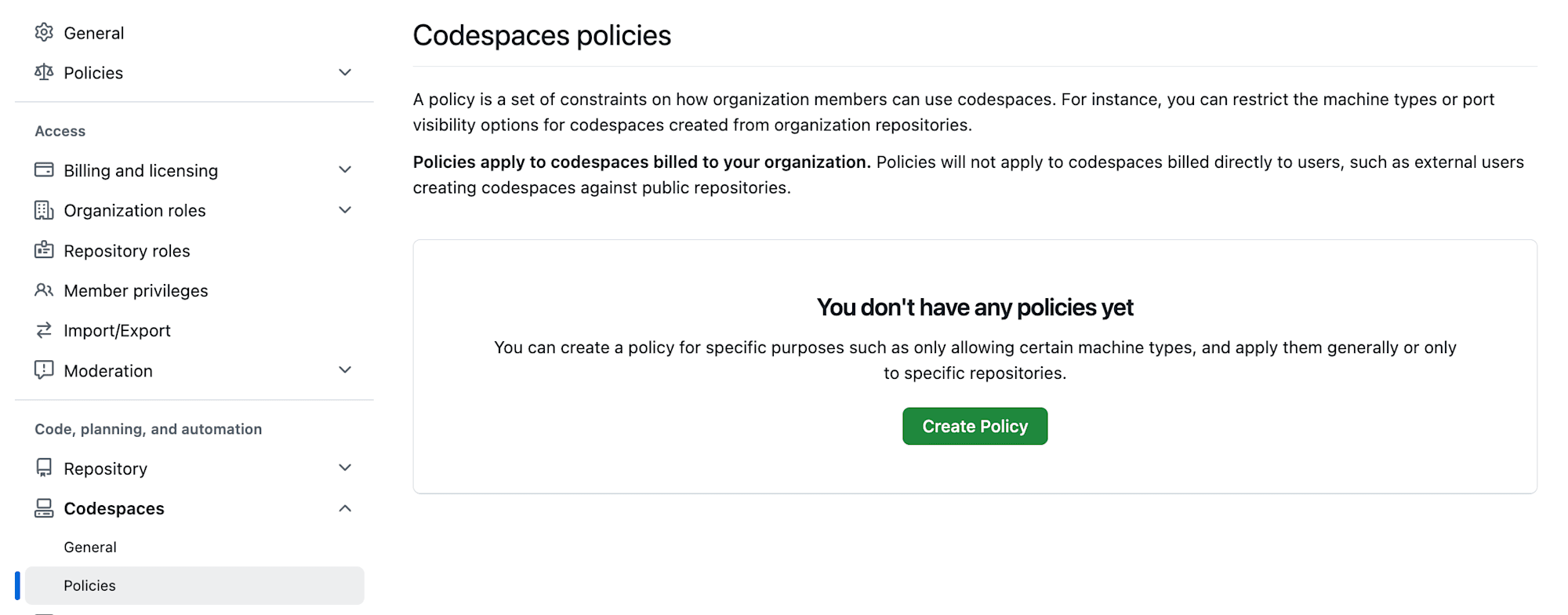1568x615 pixels.
Task: Open Moderation settings
Action: click(x=194, y=371)
